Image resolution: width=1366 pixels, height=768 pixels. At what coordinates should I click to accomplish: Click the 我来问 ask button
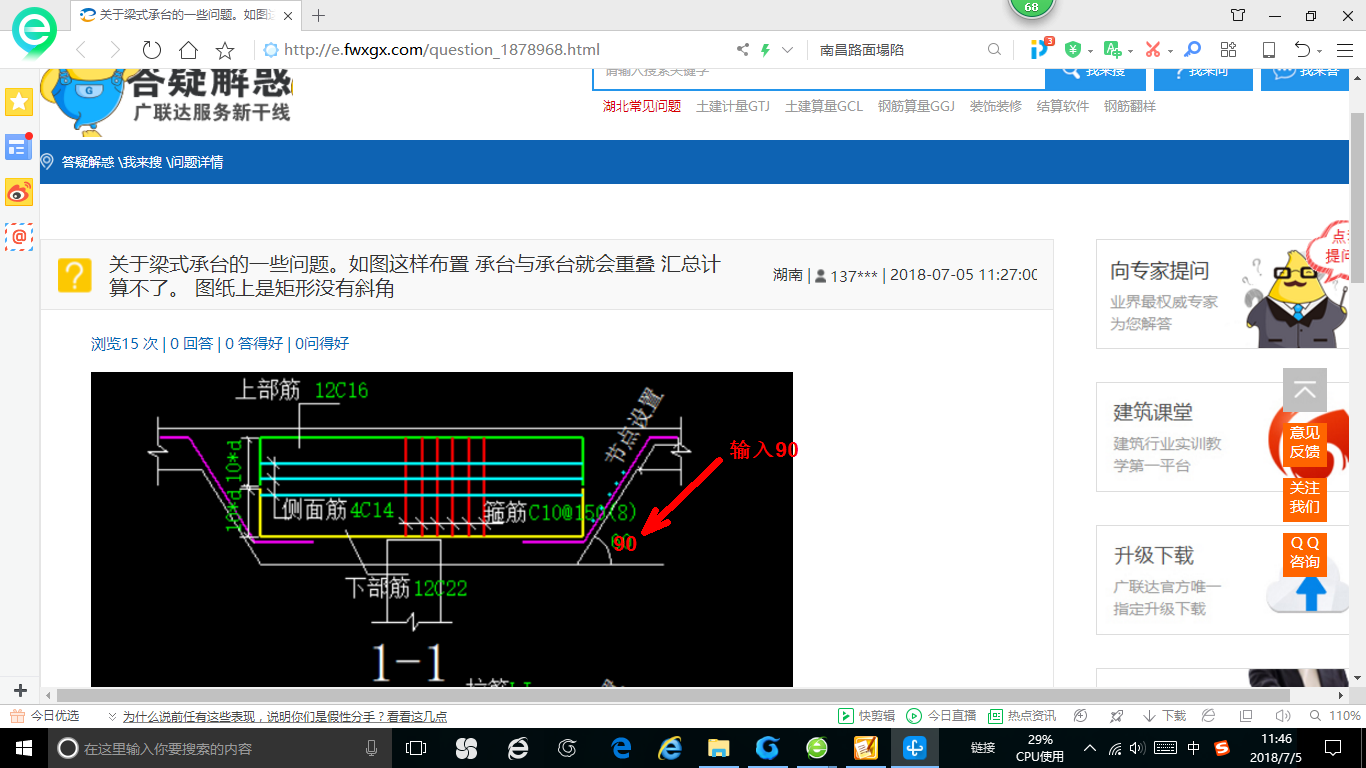click(x=1203, y=79)
